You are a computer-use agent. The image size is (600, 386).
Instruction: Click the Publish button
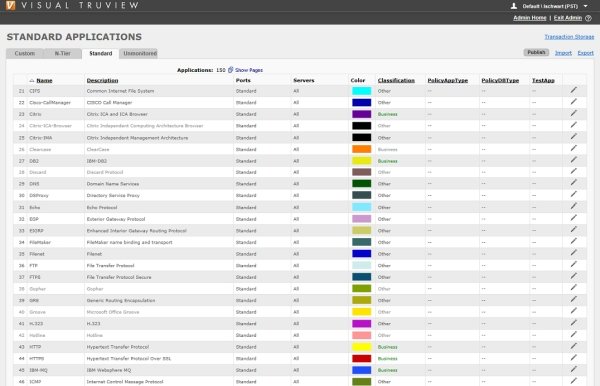pyautogui.click(x=536, y=52)
